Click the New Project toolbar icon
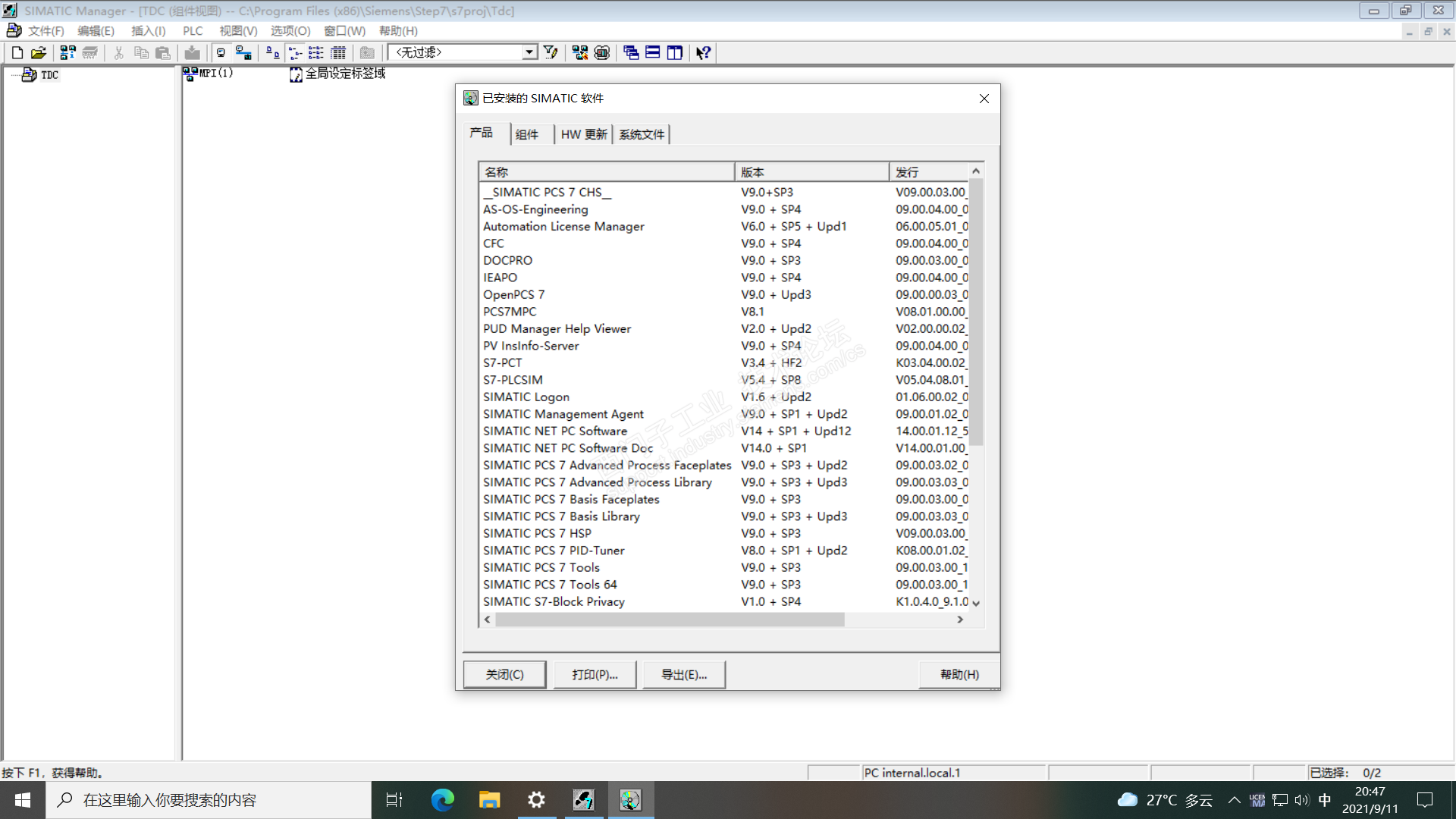This screenshot has width=1456, height=819. [x=17, y=52]
